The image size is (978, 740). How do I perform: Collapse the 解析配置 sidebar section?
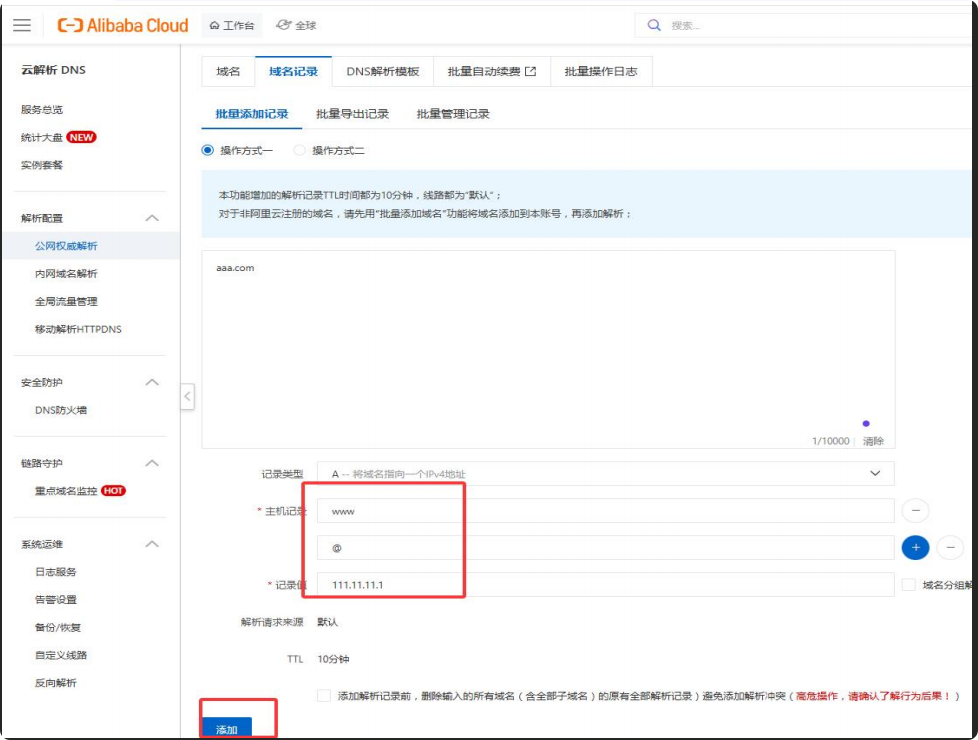click(152, 218)
